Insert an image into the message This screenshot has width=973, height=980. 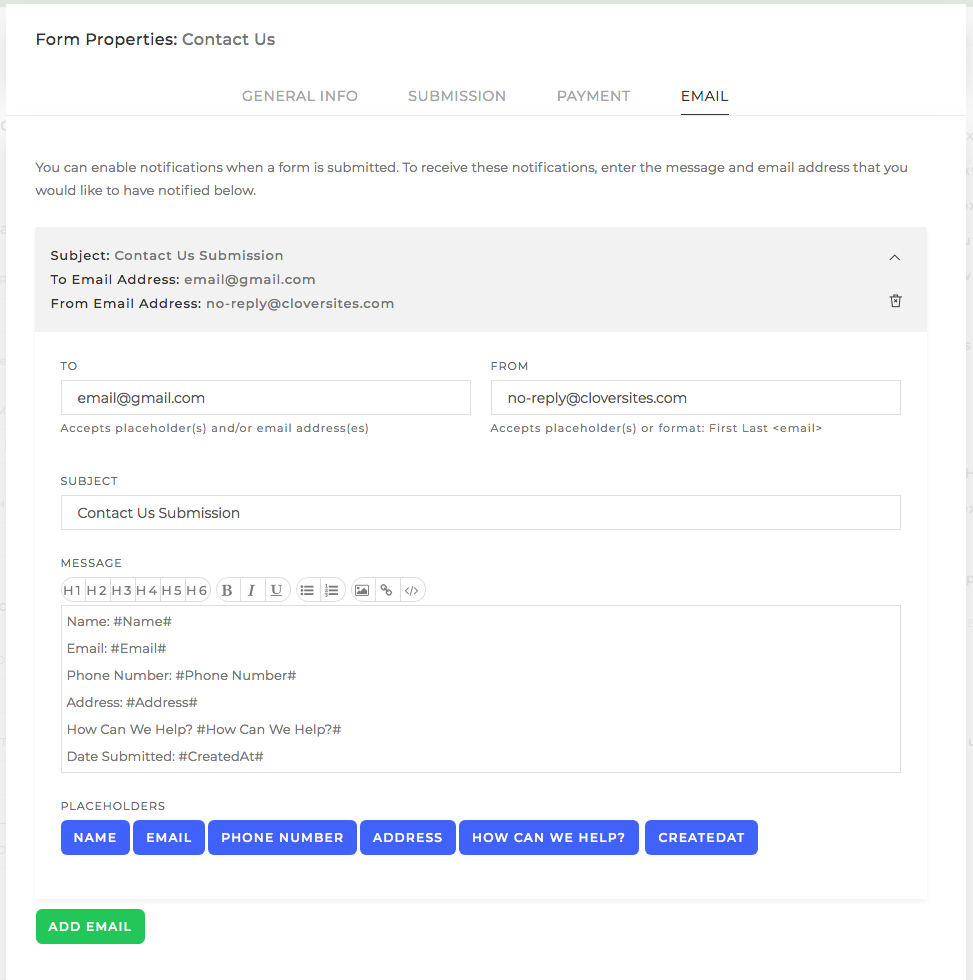click(x=362, y=589)
